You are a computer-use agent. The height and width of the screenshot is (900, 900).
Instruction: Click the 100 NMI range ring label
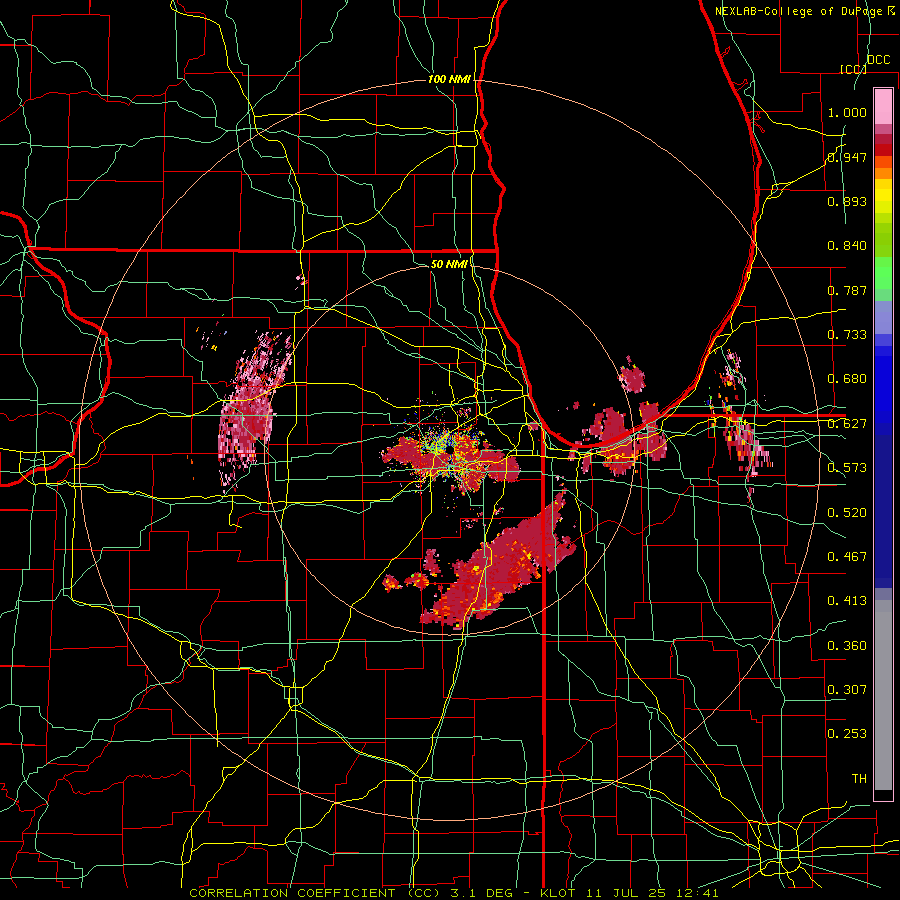[x=449, y=79]
